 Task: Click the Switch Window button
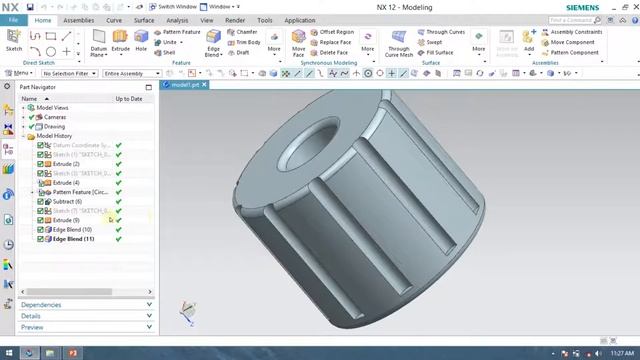click(172, 7)
